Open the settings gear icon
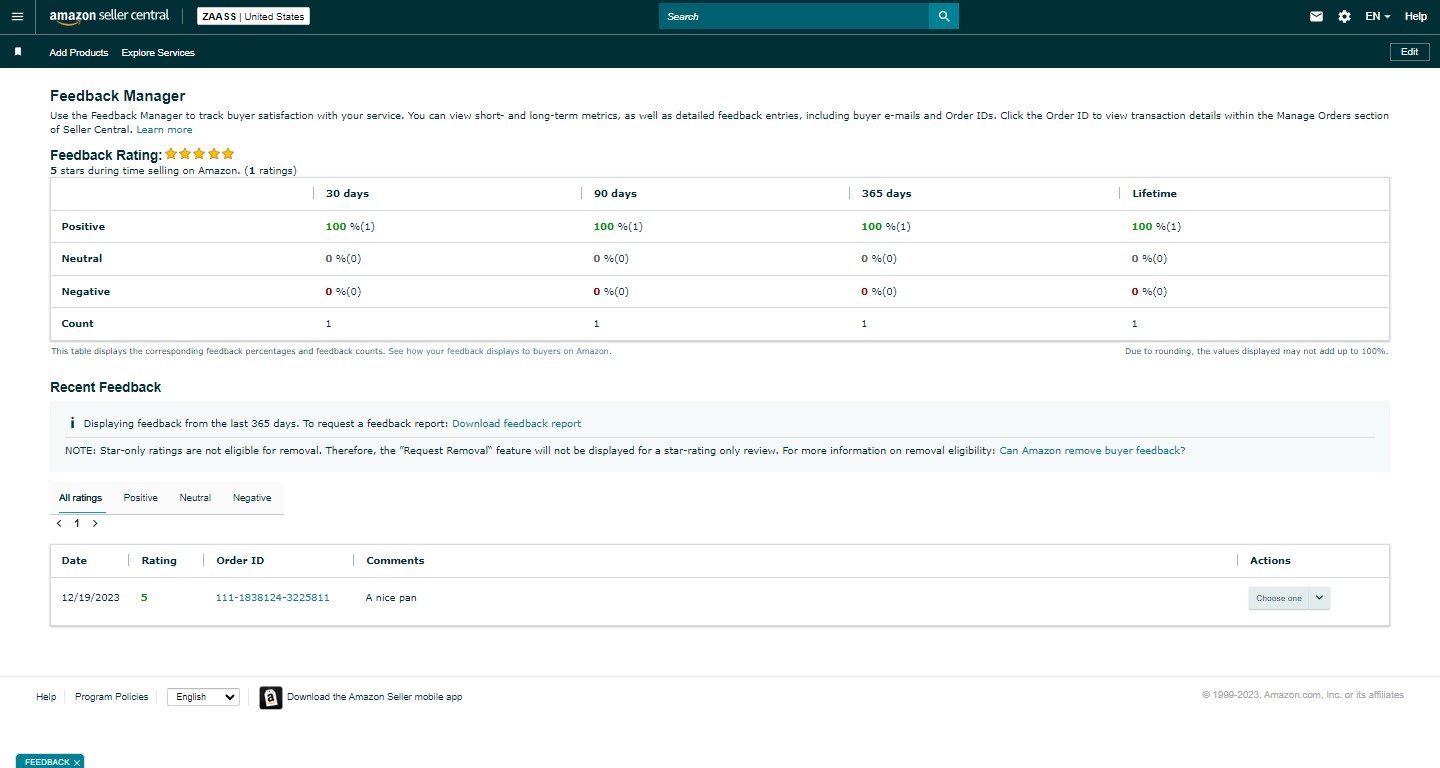Viewport: 1440px width, 768px height. coord(1344,16)
